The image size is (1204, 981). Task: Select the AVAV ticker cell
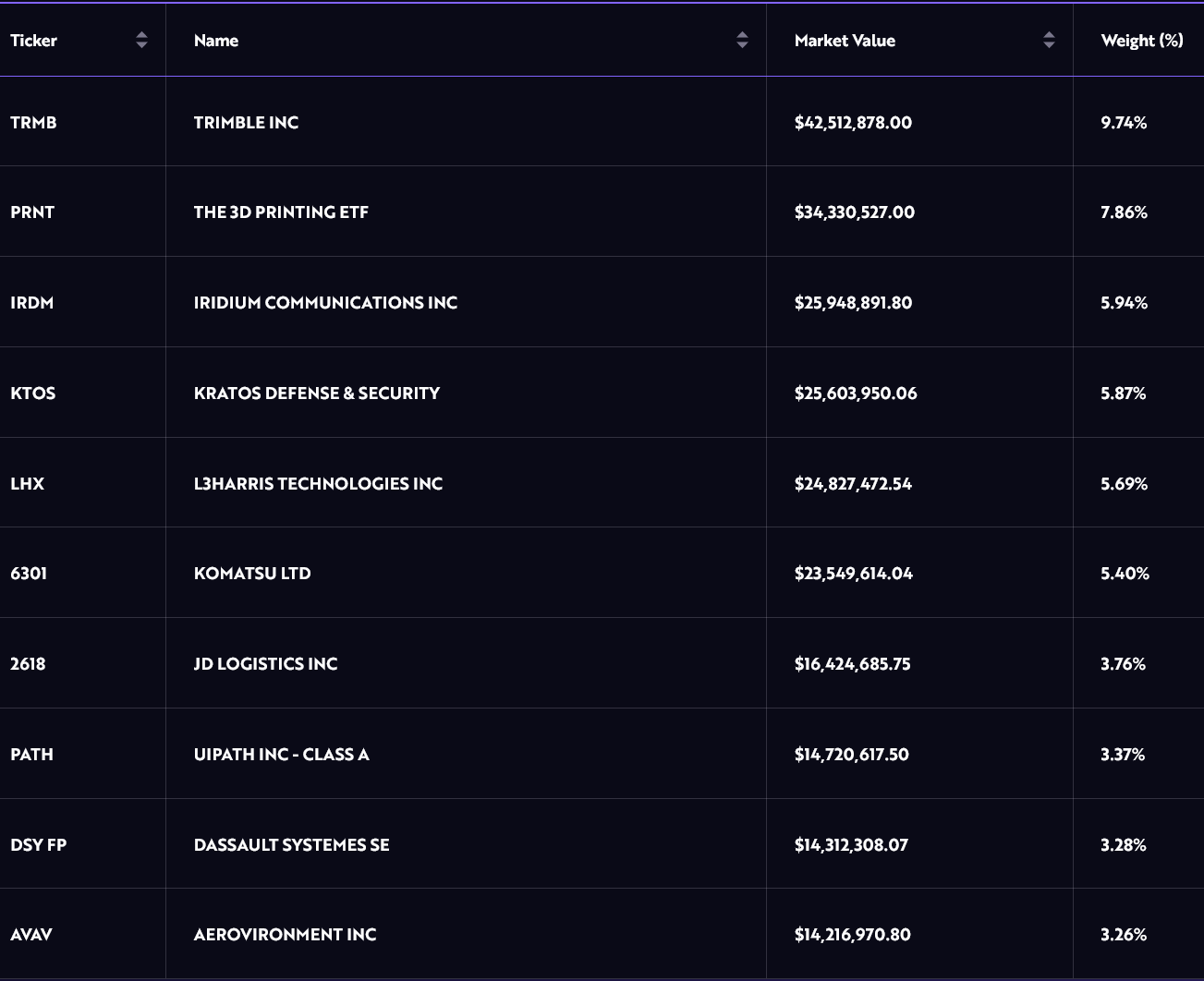point(31,935)
